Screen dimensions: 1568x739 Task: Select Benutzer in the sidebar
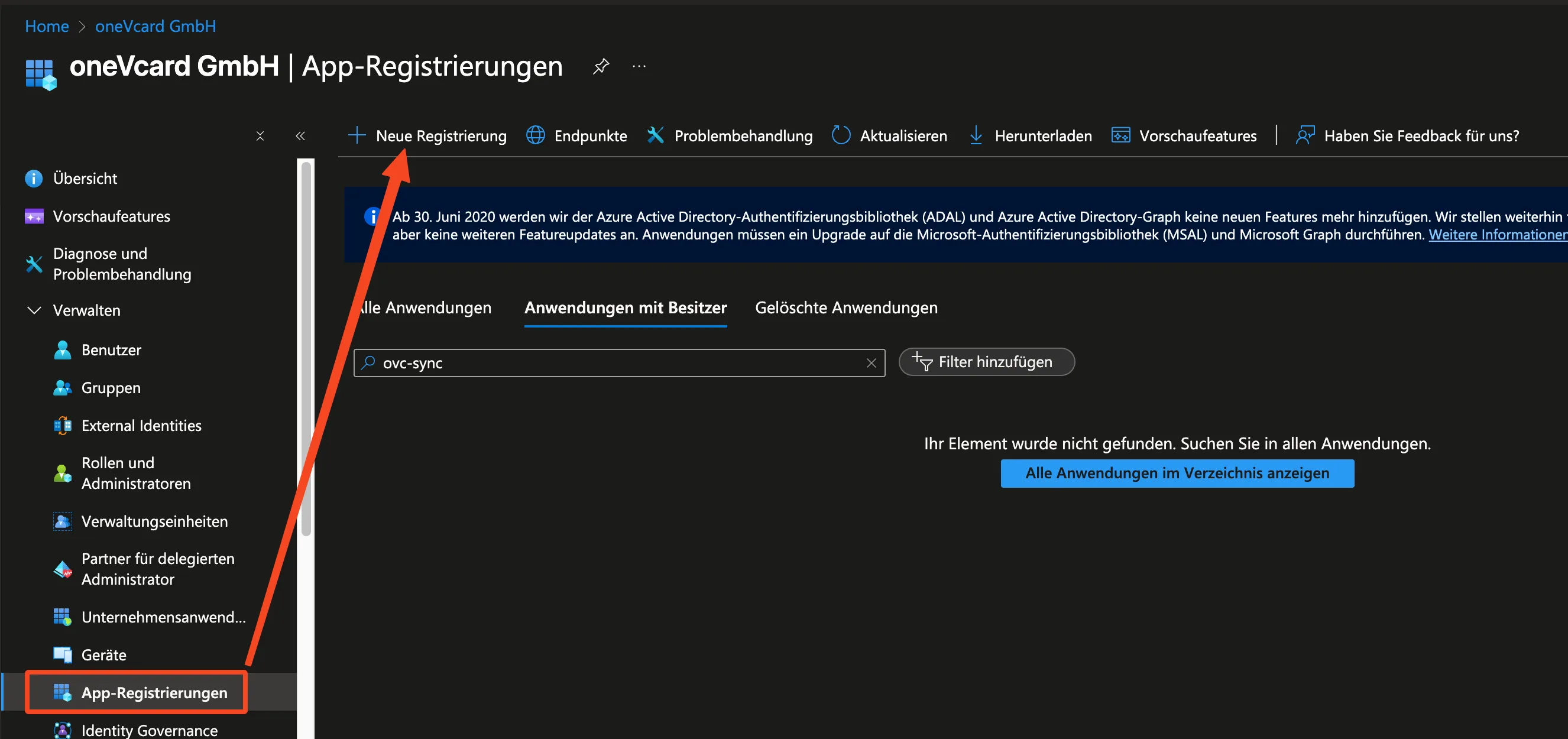click(111, 349)
